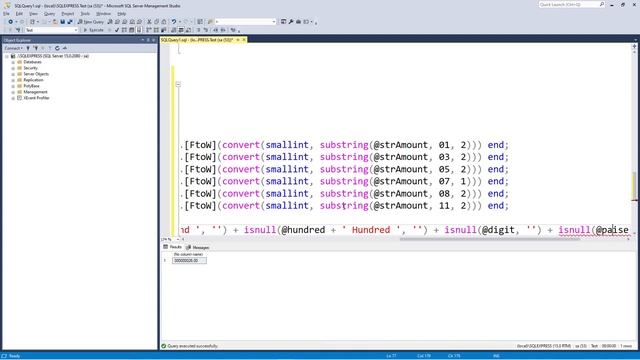Viewport: 640px width, 360px height.
Task: Open the Query menu
Action: point(49,13)
